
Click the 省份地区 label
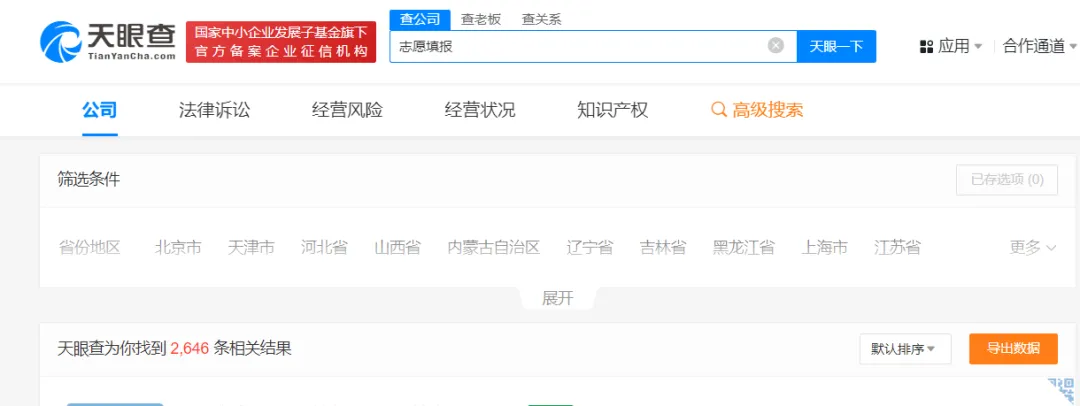point(90,247)
